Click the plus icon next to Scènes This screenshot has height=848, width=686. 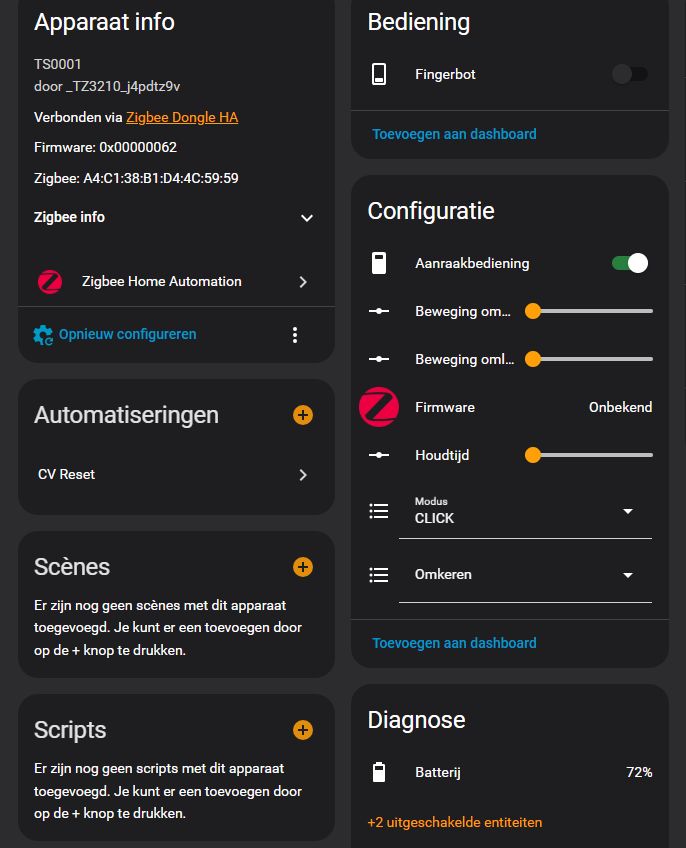click(303, 567)
